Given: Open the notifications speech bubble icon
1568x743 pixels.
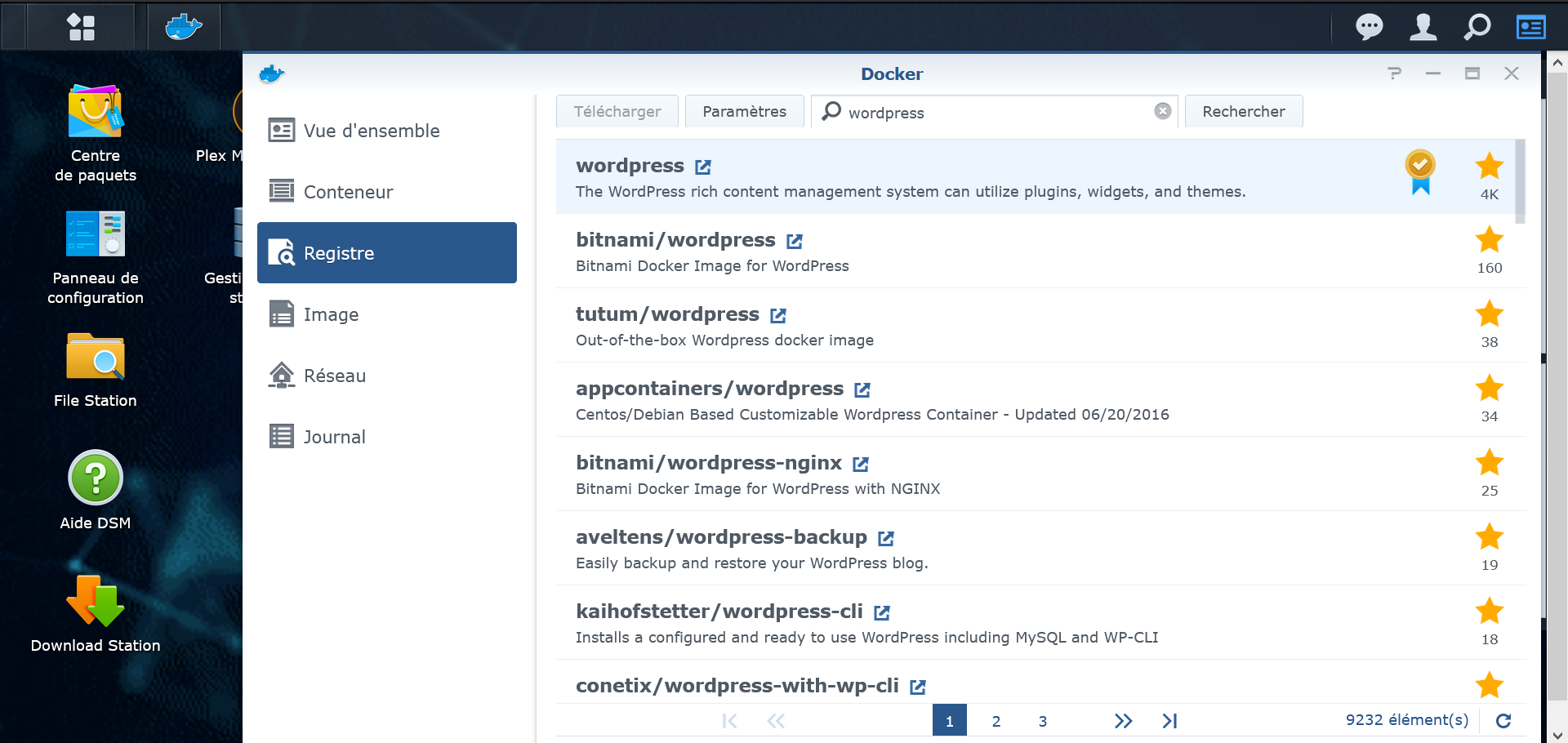Looking at the screenshot, I should [x=1370, y=27].
